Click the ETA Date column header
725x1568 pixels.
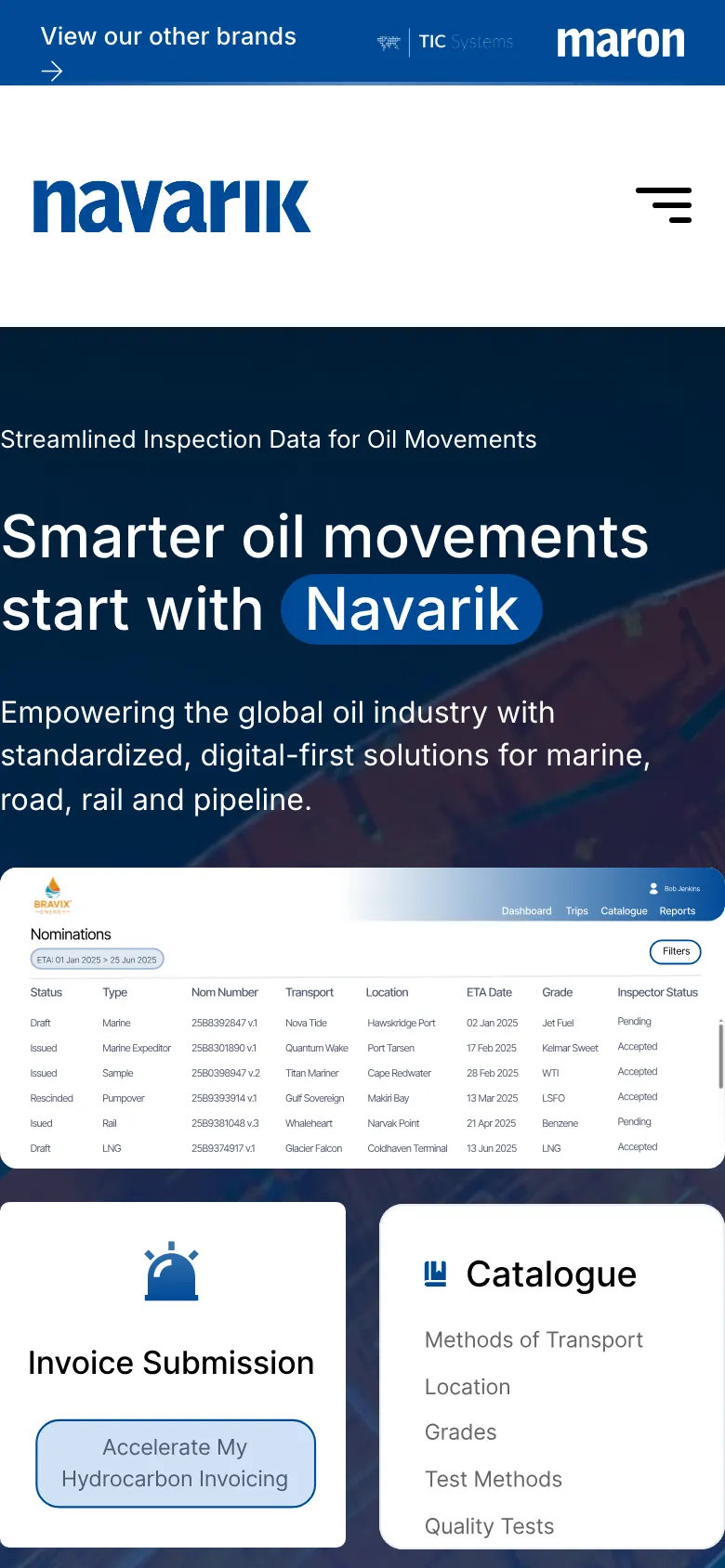coord(489,992)
